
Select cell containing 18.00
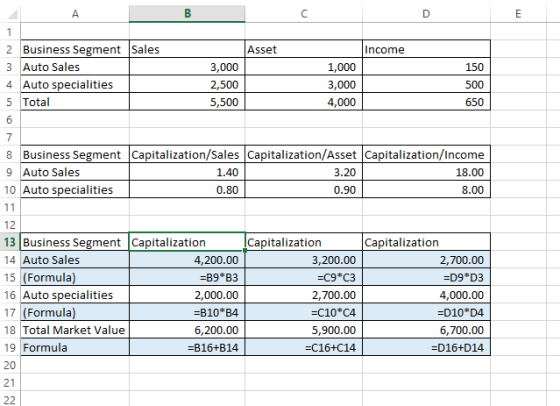click(426, 172)
